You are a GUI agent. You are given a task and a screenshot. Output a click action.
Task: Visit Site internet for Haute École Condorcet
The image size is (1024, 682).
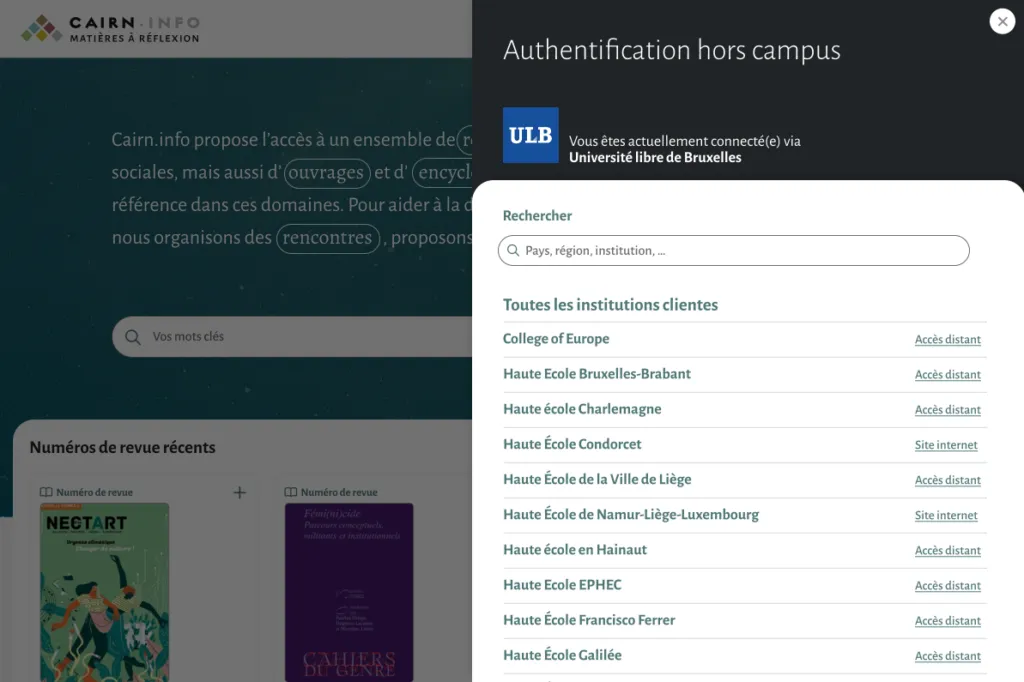(x=946, y=445)
